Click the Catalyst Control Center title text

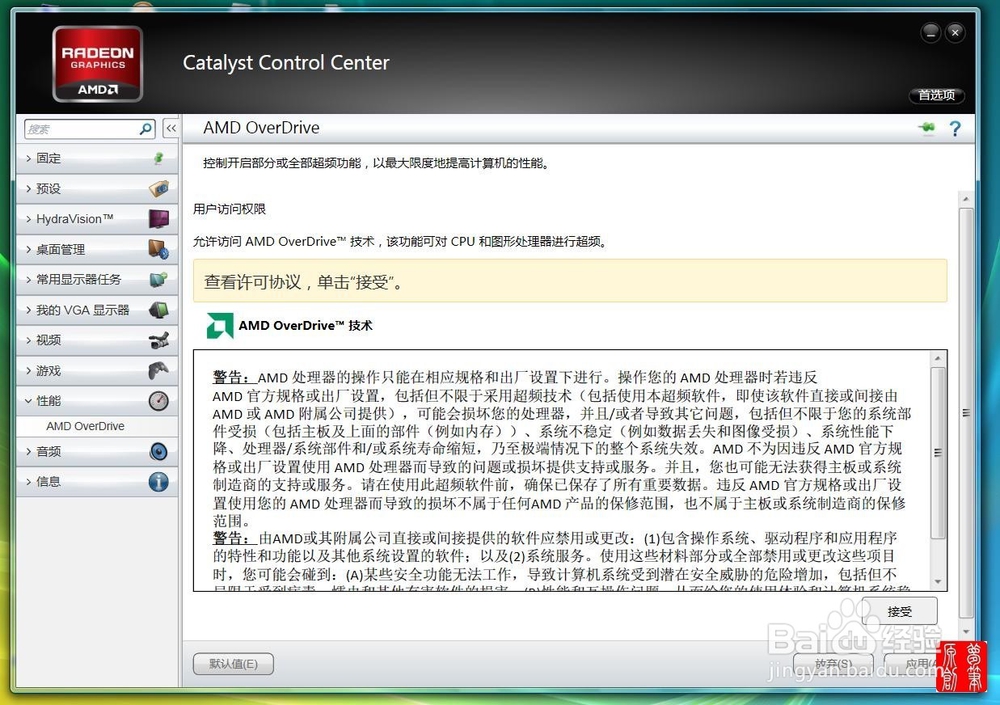click(286, 63)
